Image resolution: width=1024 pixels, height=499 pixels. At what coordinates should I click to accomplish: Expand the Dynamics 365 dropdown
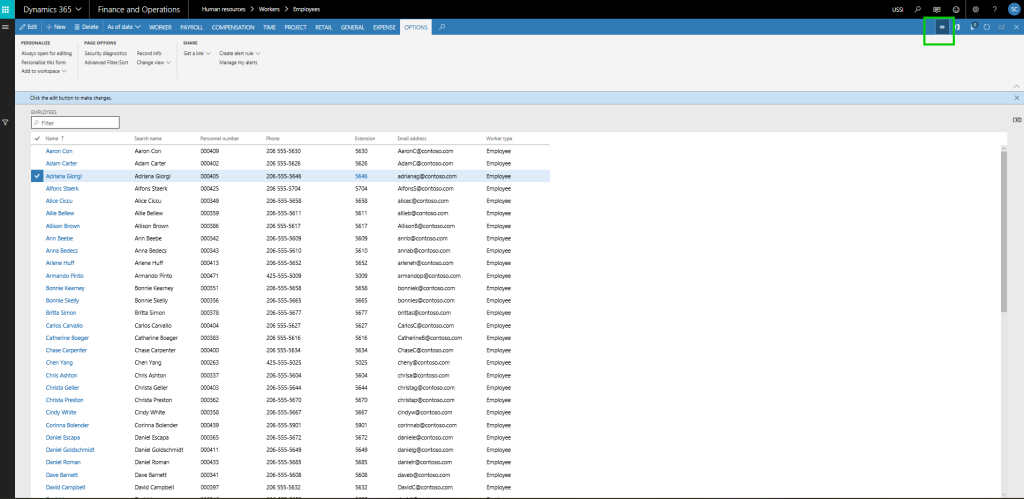[52, 9]
